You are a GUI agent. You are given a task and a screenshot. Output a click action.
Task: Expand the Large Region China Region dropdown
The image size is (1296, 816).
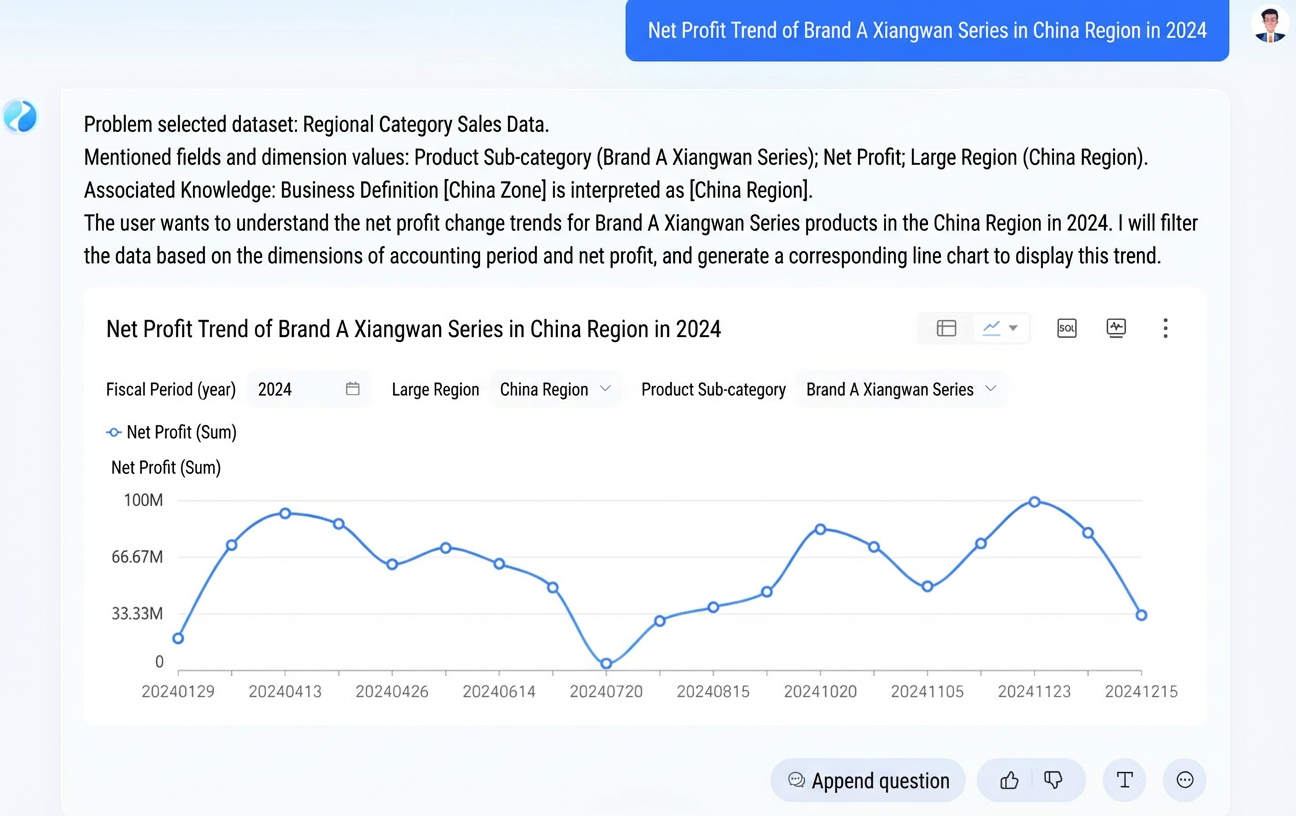tap(556, 389)
